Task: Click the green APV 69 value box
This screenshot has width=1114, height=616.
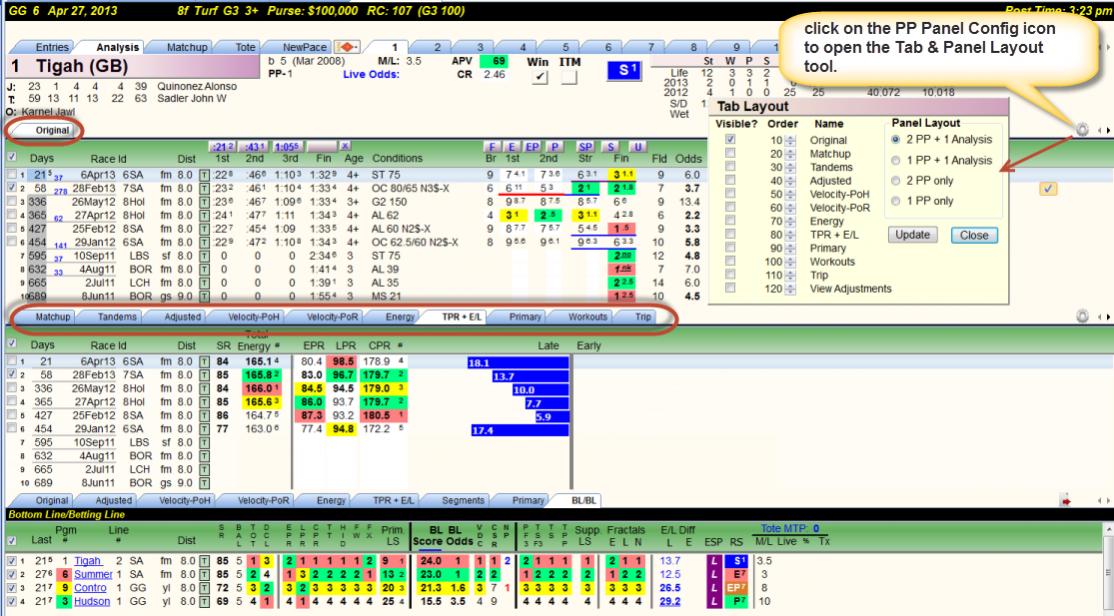Action: [494, 61]
